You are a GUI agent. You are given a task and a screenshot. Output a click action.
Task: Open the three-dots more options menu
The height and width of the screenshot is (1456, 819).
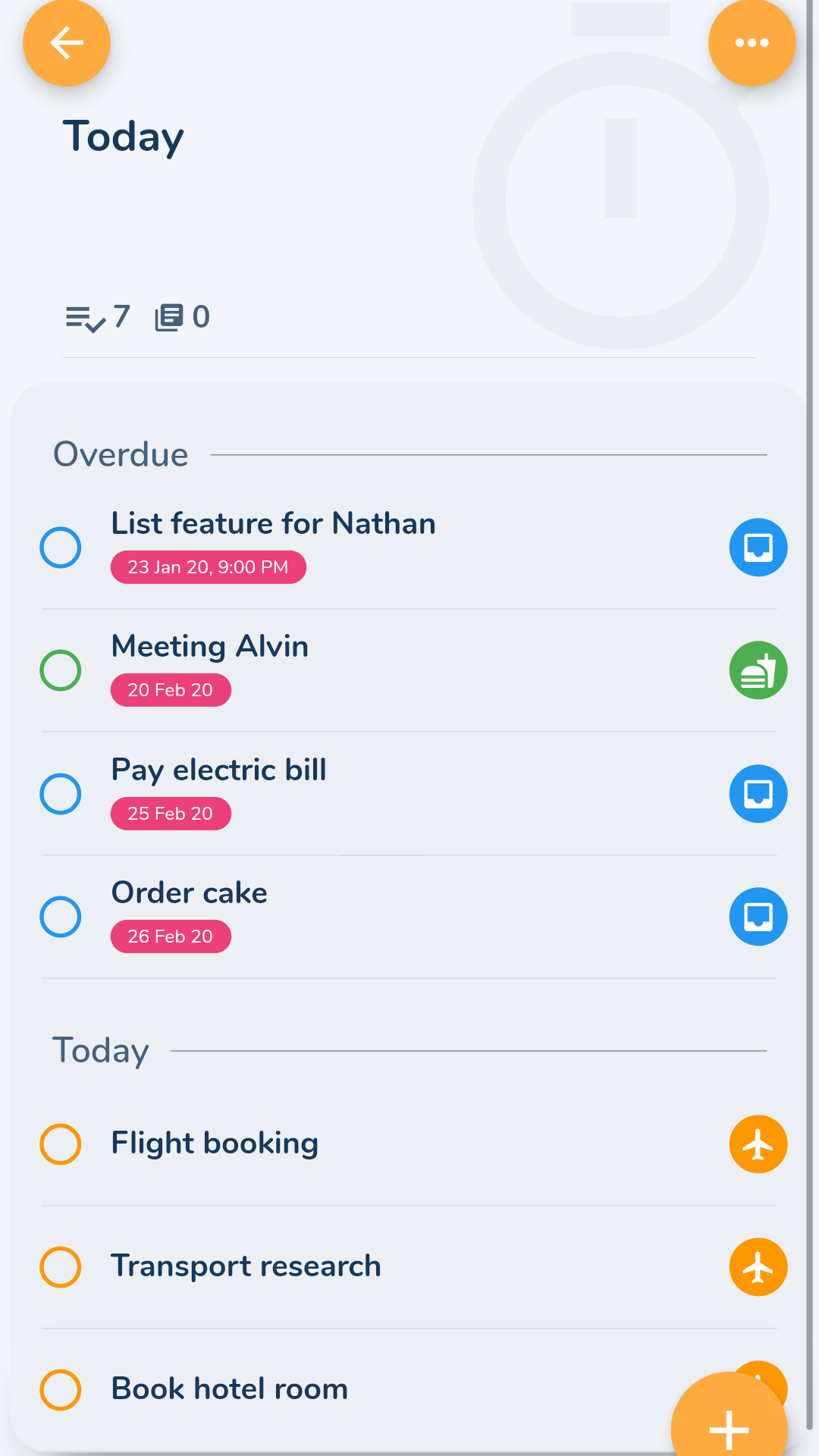(752, 43)
